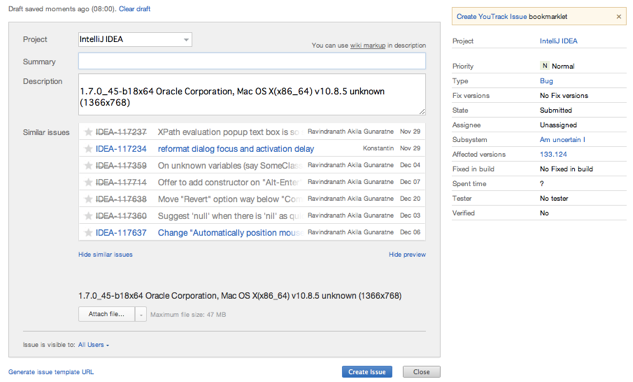The height and width of the screenshot is (382, 633).
Task: Open the All Users visibility dropdown
Action: pyautogui.click(x=93, y=345)
